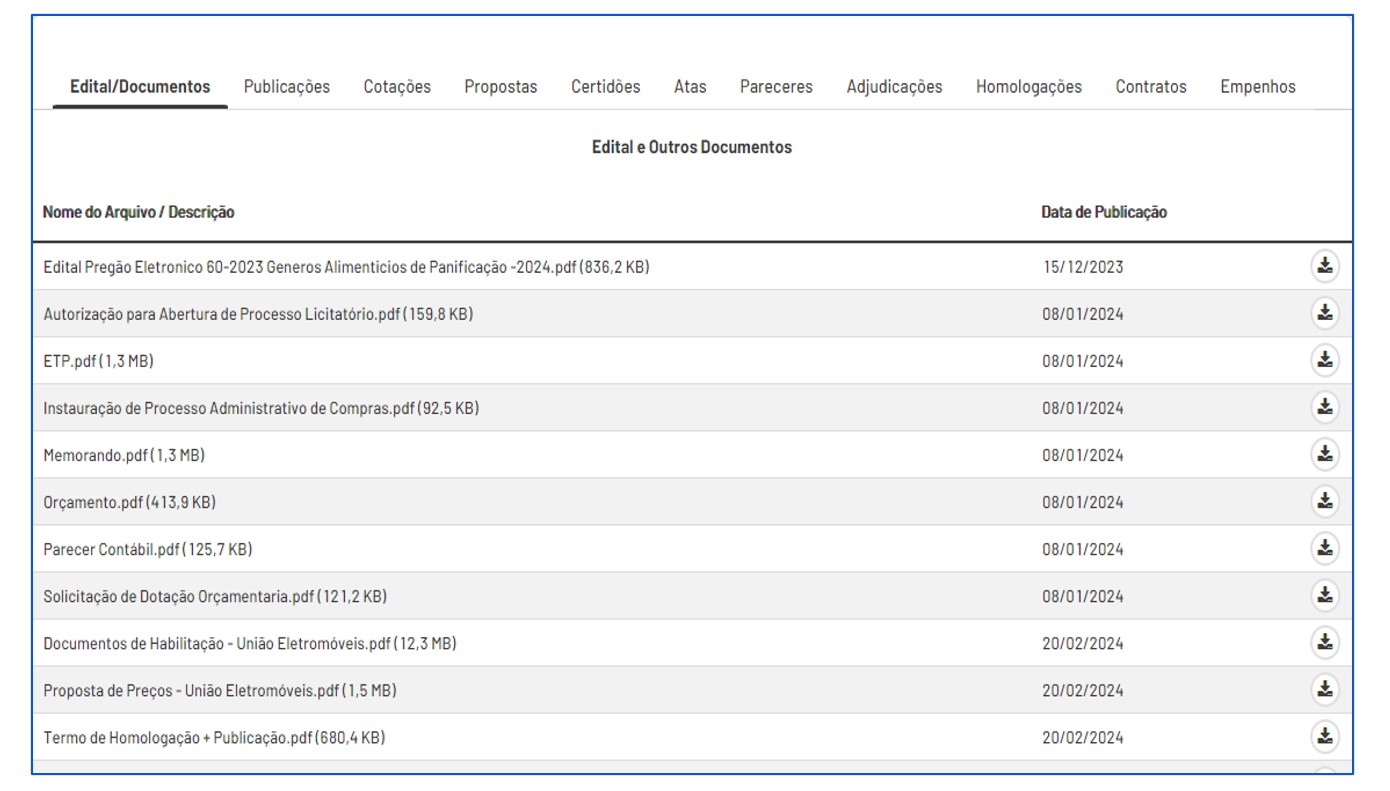The width and height of the screenshot is (1390, 791).
Task: Click Solicitação de Dotação Orçamentaria.pdf name
Action: click(x=215, y=596)
